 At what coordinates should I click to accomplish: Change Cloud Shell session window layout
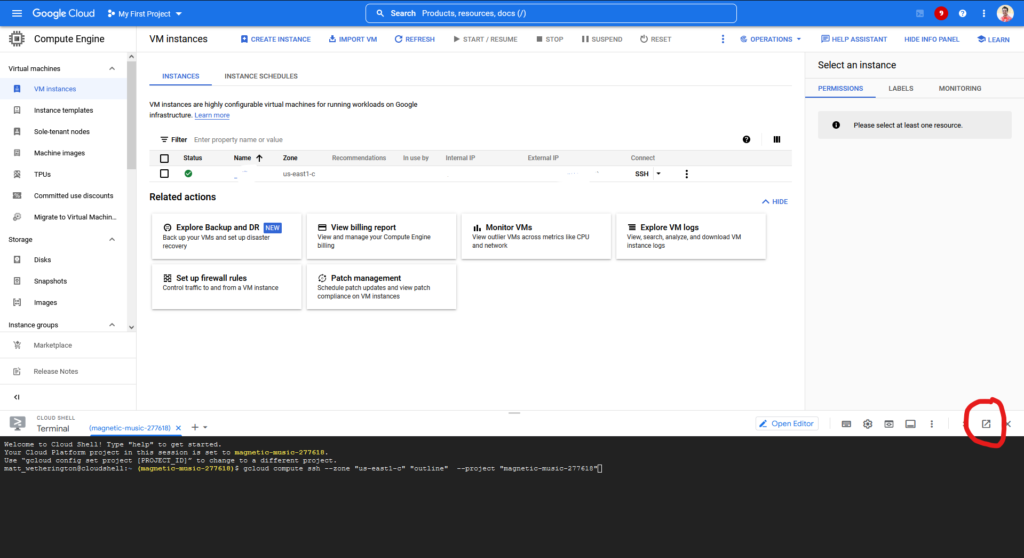(910, 424)
